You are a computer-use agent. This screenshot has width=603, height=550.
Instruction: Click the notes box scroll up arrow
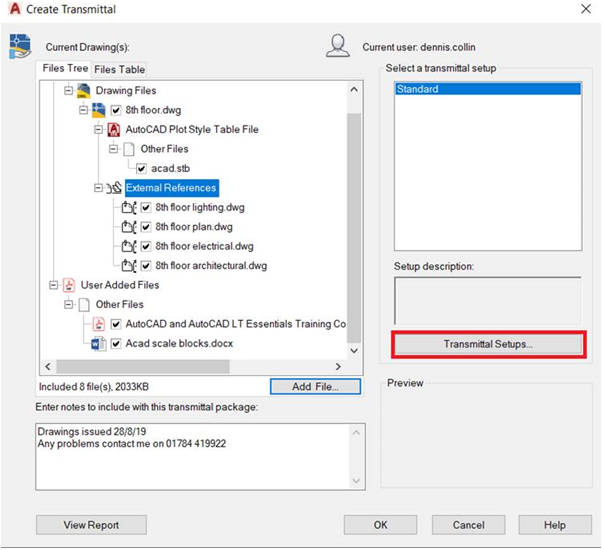pos(356,433)
